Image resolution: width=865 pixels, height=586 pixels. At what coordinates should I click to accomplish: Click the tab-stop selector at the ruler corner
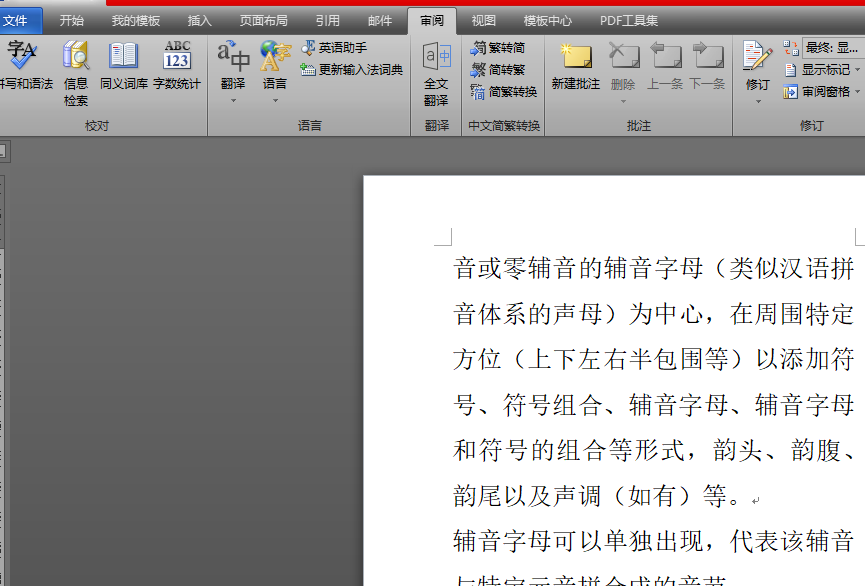pyautogui.click(x=2, y=151)
